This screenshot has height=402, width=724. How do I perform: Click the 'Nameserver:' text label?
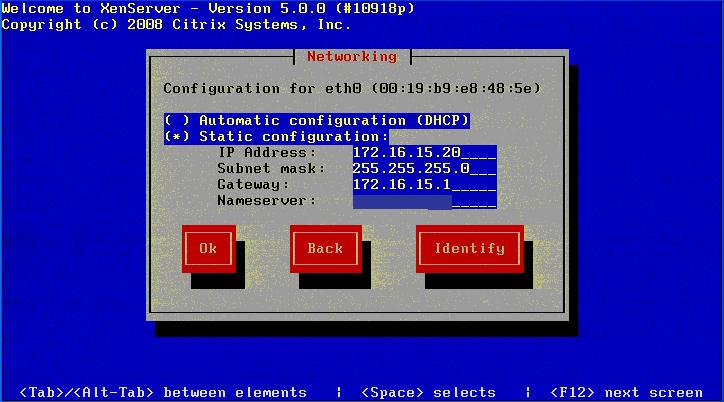pos(267,201)
